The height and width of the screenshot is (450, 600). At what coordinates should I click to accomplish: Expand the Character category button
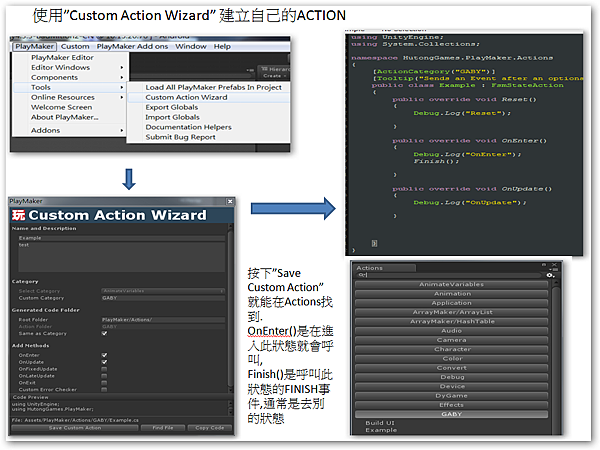452,349
